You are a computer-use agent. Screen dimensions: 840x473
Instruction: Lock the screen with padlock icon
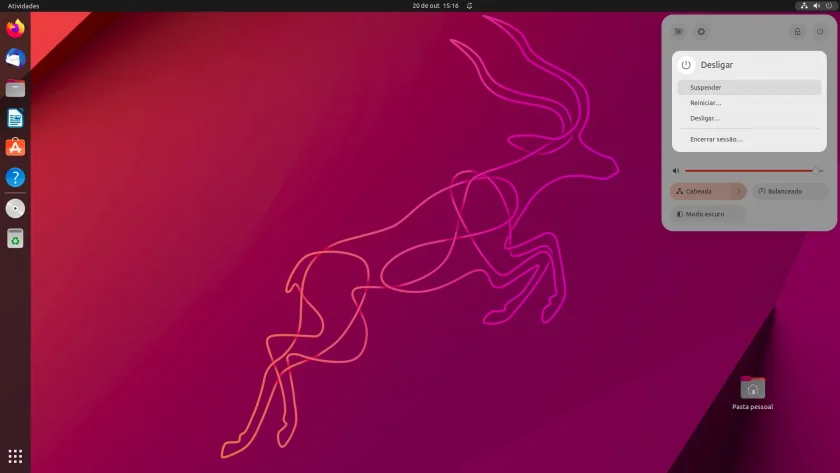click(797, 32)
